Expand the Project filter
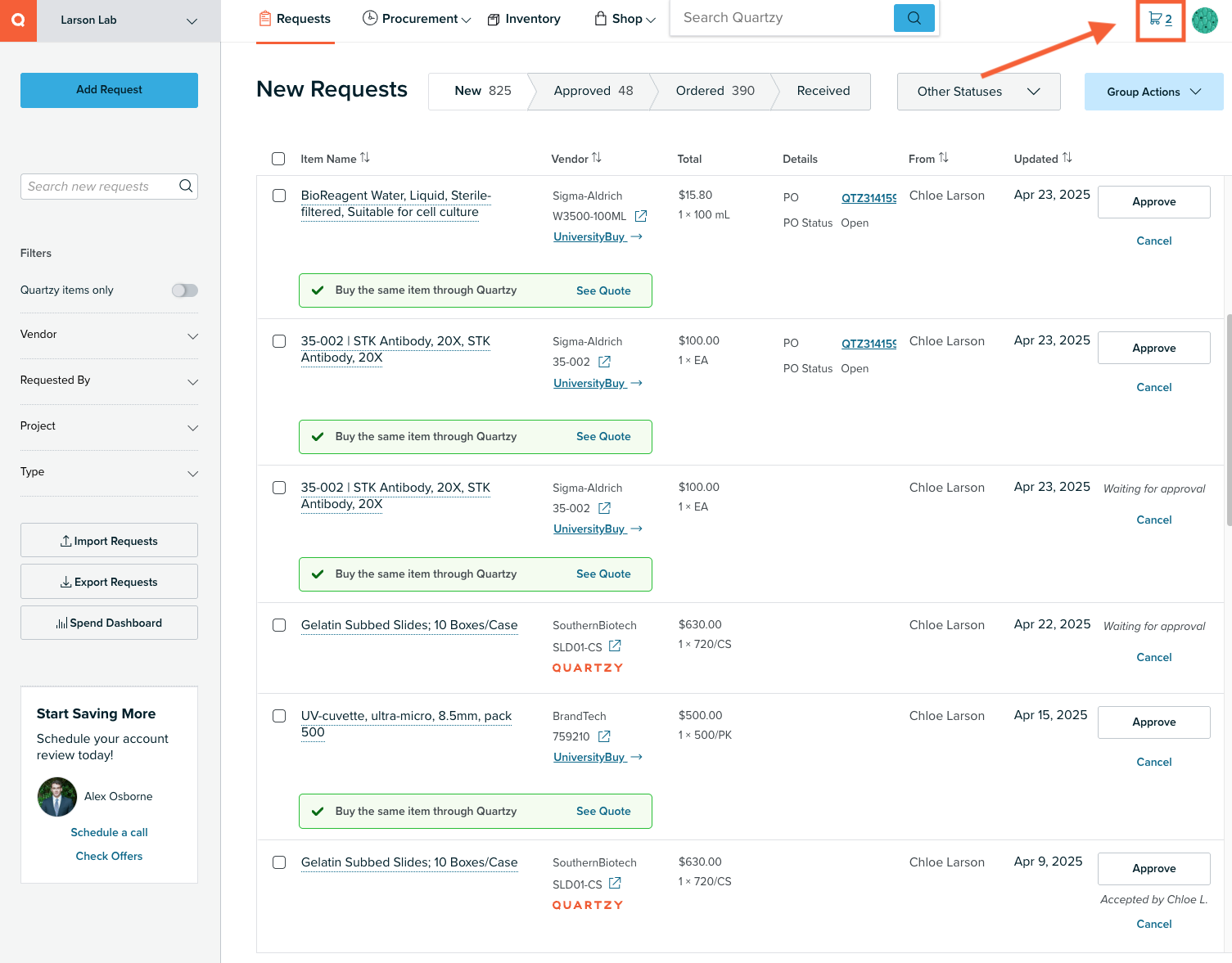Image resolution: width=1232 pixels, height=963 pixels. point(109,426)
